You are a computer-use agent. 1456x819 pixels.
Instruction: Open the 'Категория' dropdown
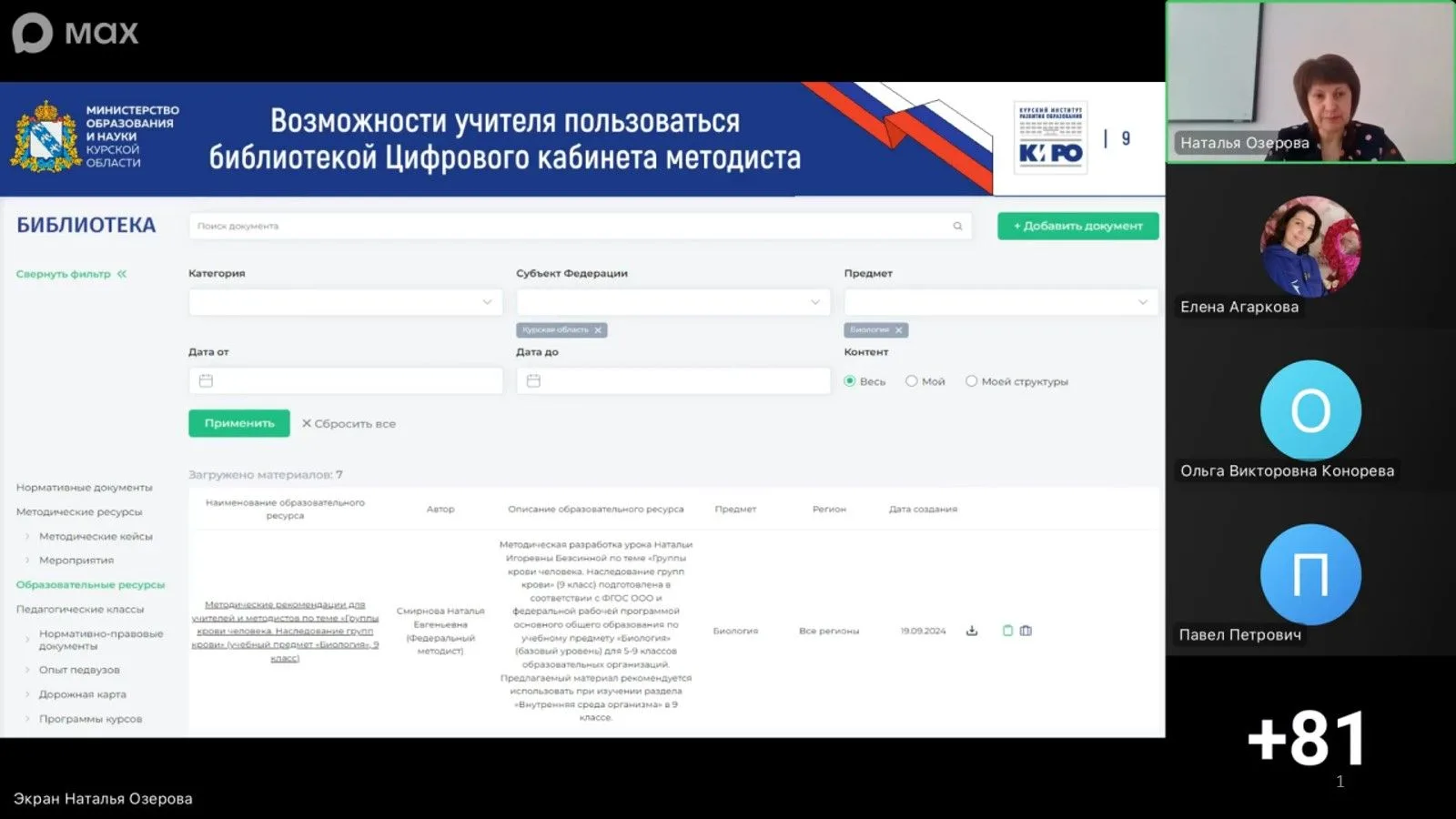[x=345, y=302]
